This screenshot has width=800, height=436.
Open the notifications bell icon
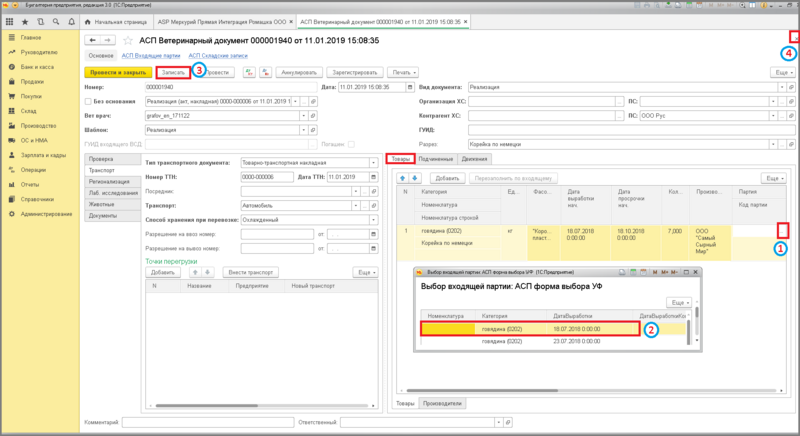(71, 22)
